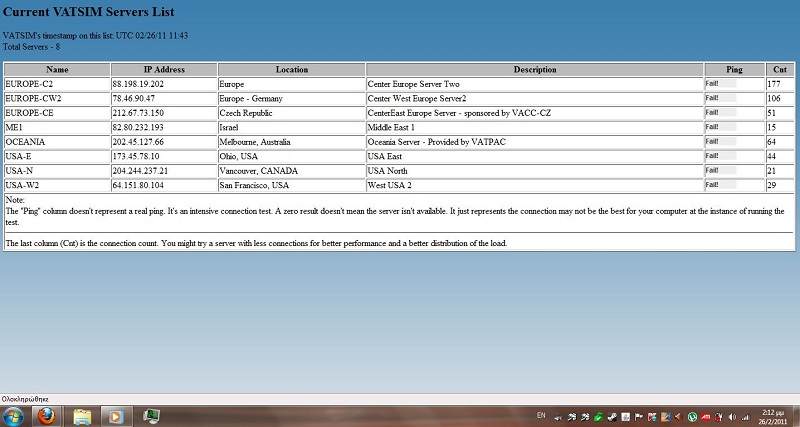This screenshot has height=427, width=800.
Task: Click IP address 212.67.73.150
Action: click(x=138, y=113)
